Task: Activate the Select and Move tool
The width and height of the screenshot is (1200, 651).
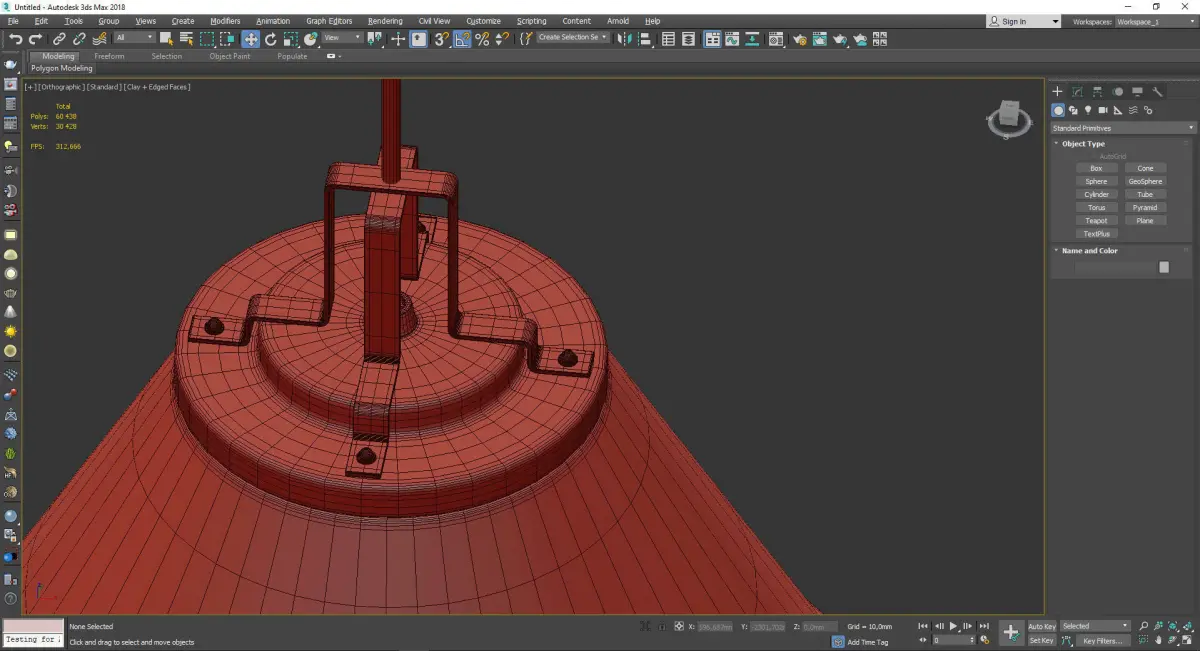Action: 250,39
